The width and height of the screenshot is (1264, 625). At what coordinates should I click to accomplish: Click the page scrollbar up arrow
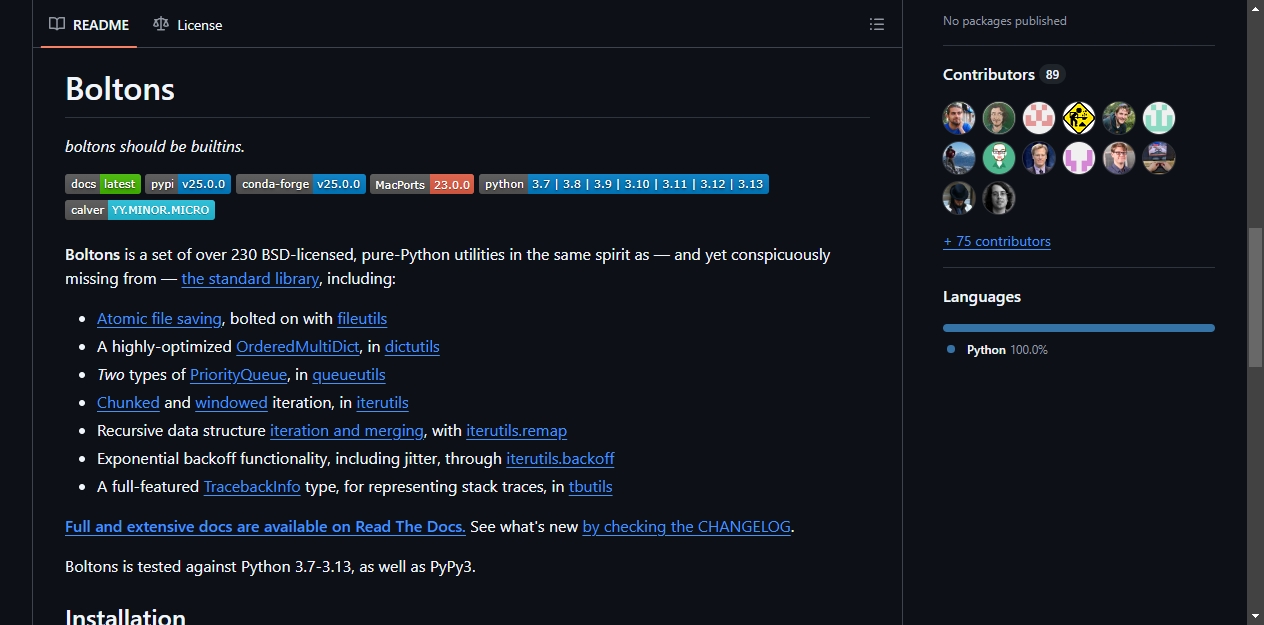[1255, 8]
